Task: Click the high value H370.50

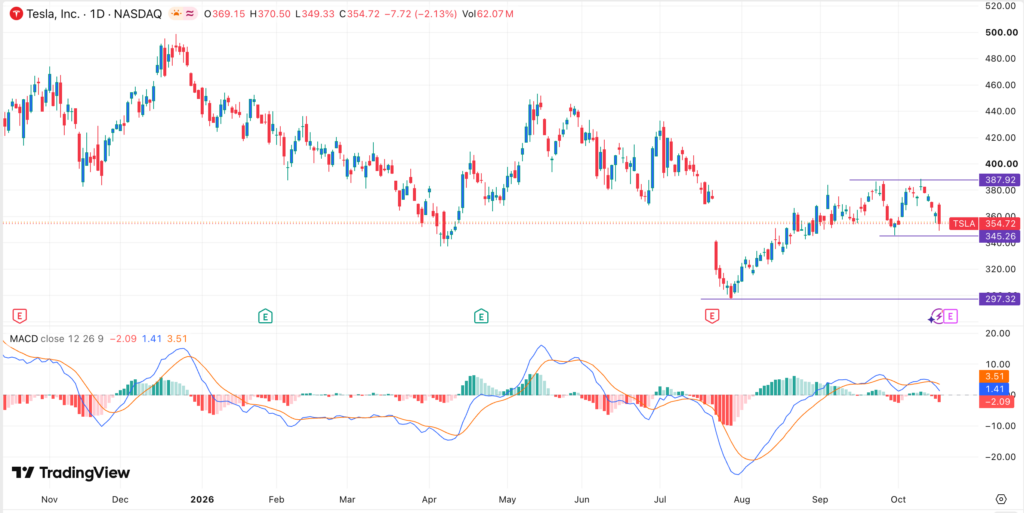Action: pyautogui.click(x=268, y=14)
